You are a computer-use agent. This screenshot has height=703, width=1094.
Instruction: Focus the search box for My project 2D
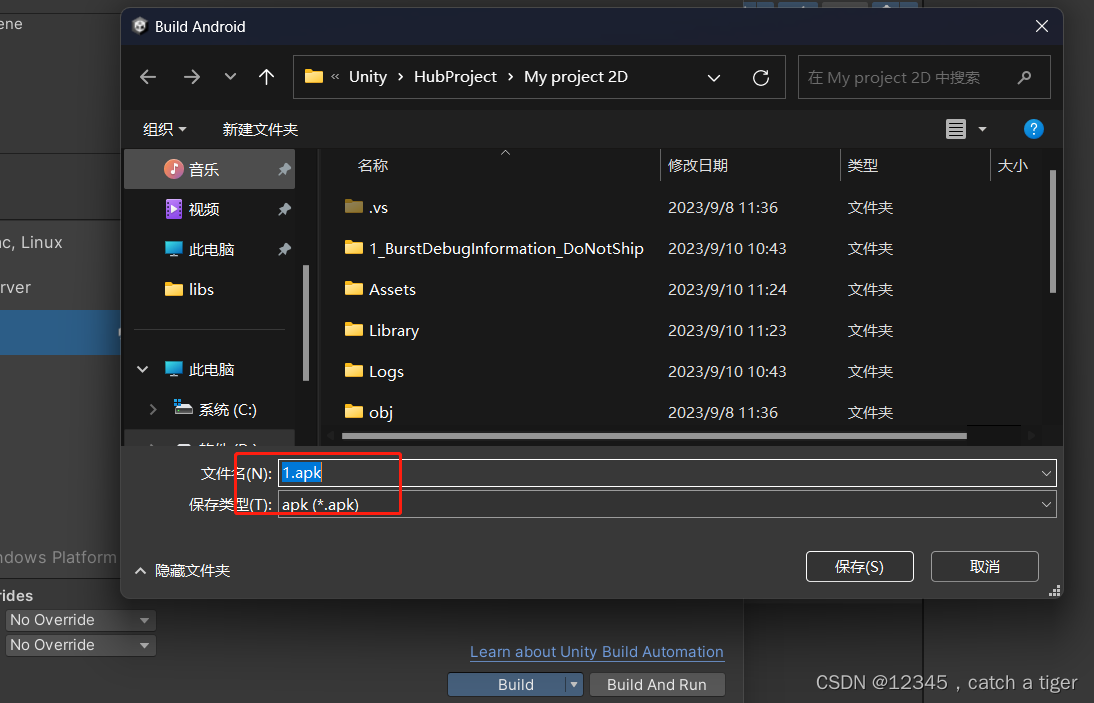924,77
